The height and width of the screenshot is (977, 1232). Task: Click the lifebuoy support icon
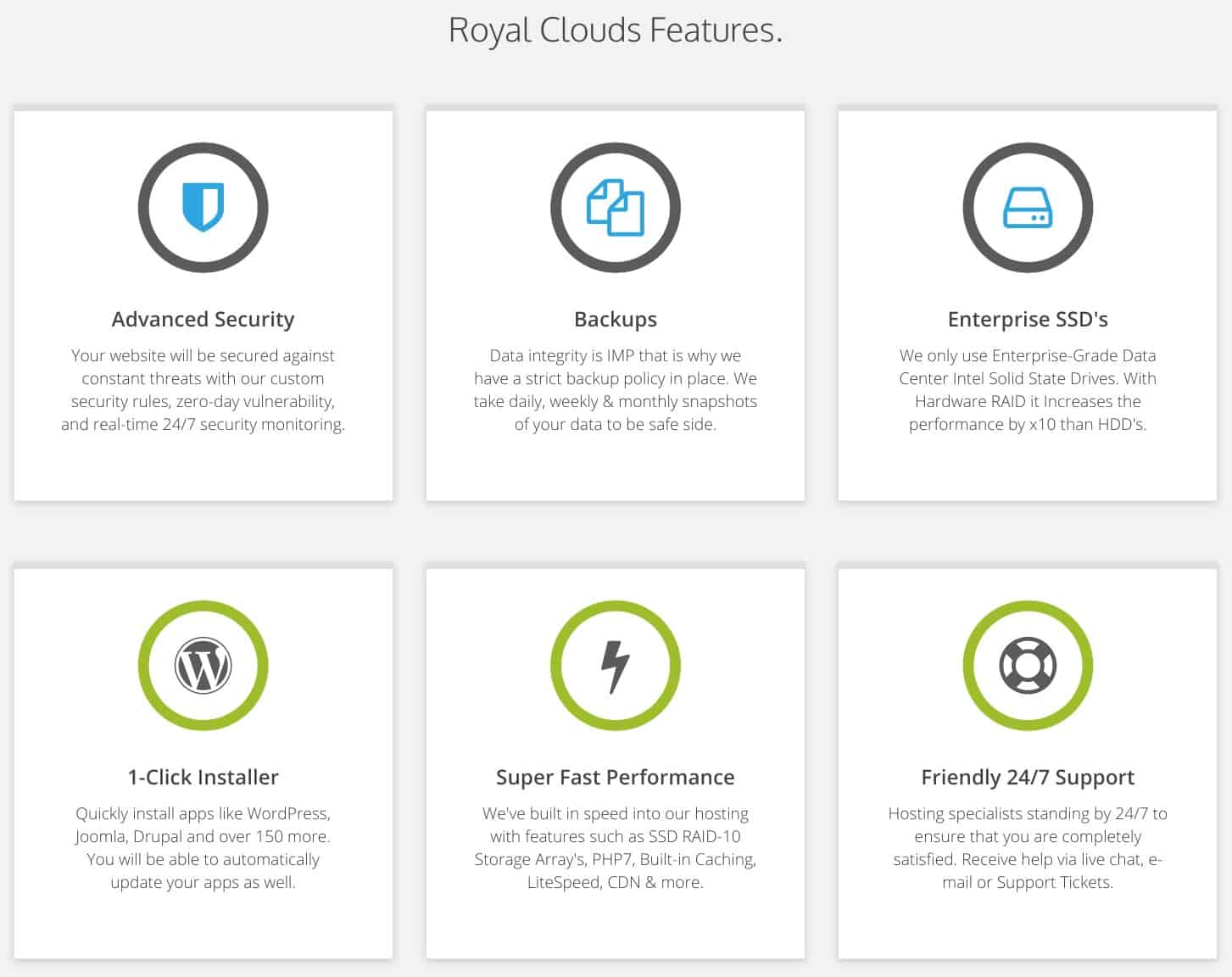click(1028, 666)
